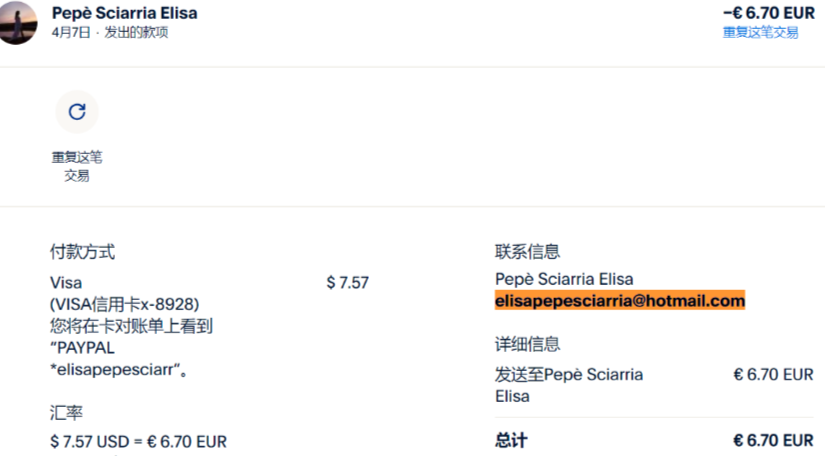Click the circular repeat transaction icon
825x456 pixels.
pyautogui.click(x=76, y=112)
